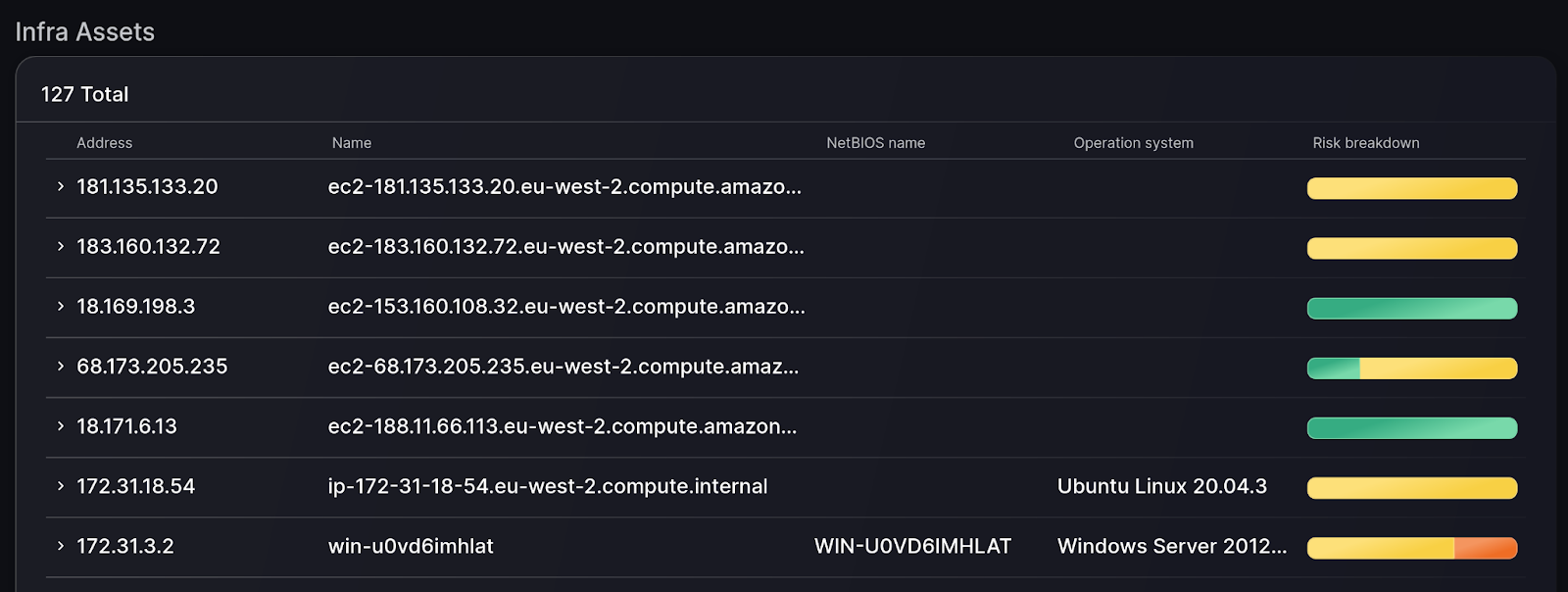Click the Risk breakdown column header
The width and height of the screenshot is (1568, 592).
[x=1366, y=143]
